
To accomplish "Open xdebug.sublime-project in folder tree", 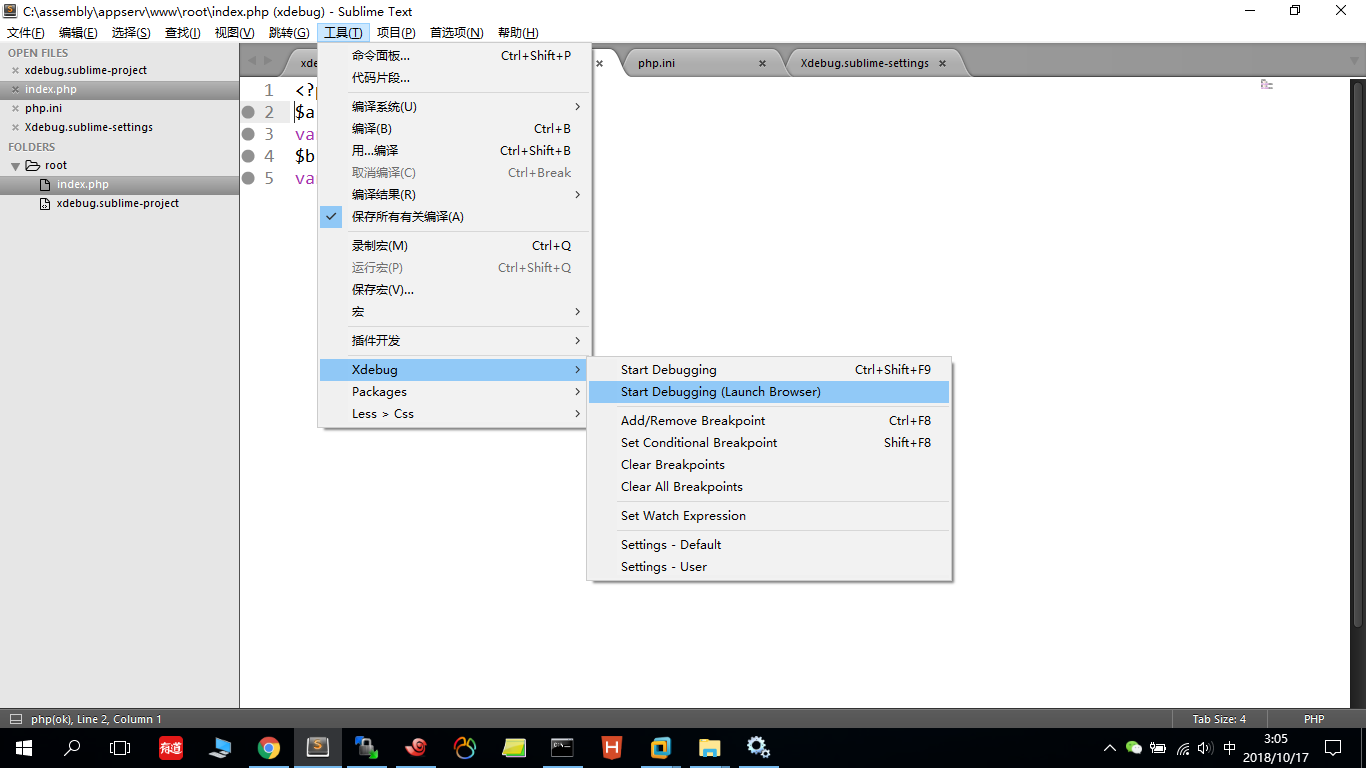I will click(x=120, y=204).
